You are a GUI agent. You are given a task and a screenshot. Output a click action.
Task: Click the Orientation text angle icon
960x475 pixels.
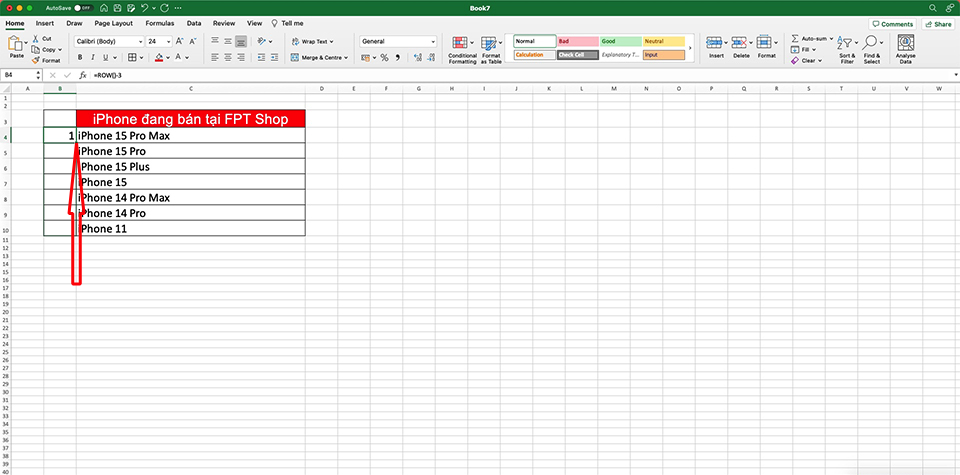[261, 42]
